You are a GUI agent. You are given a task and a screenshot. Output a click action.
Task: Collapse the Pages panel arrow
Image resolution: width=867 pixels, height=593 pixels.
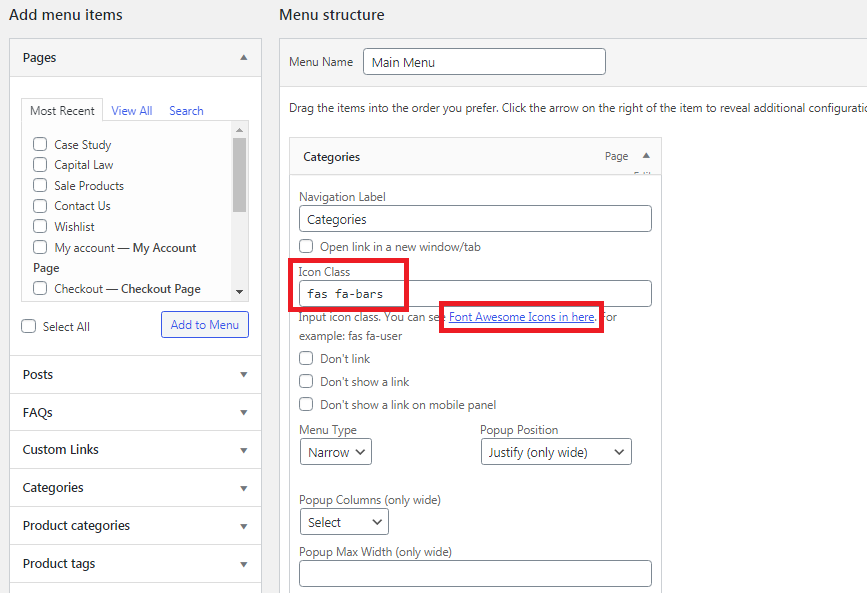tap(243, 58)
